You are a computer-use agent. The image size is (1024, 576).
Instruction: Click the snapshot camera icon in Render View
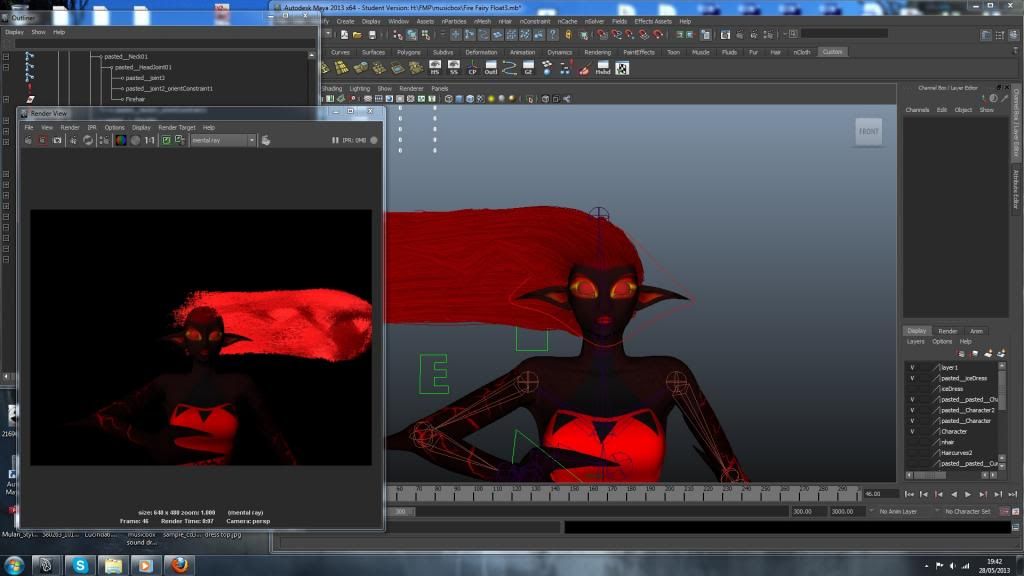57,140
